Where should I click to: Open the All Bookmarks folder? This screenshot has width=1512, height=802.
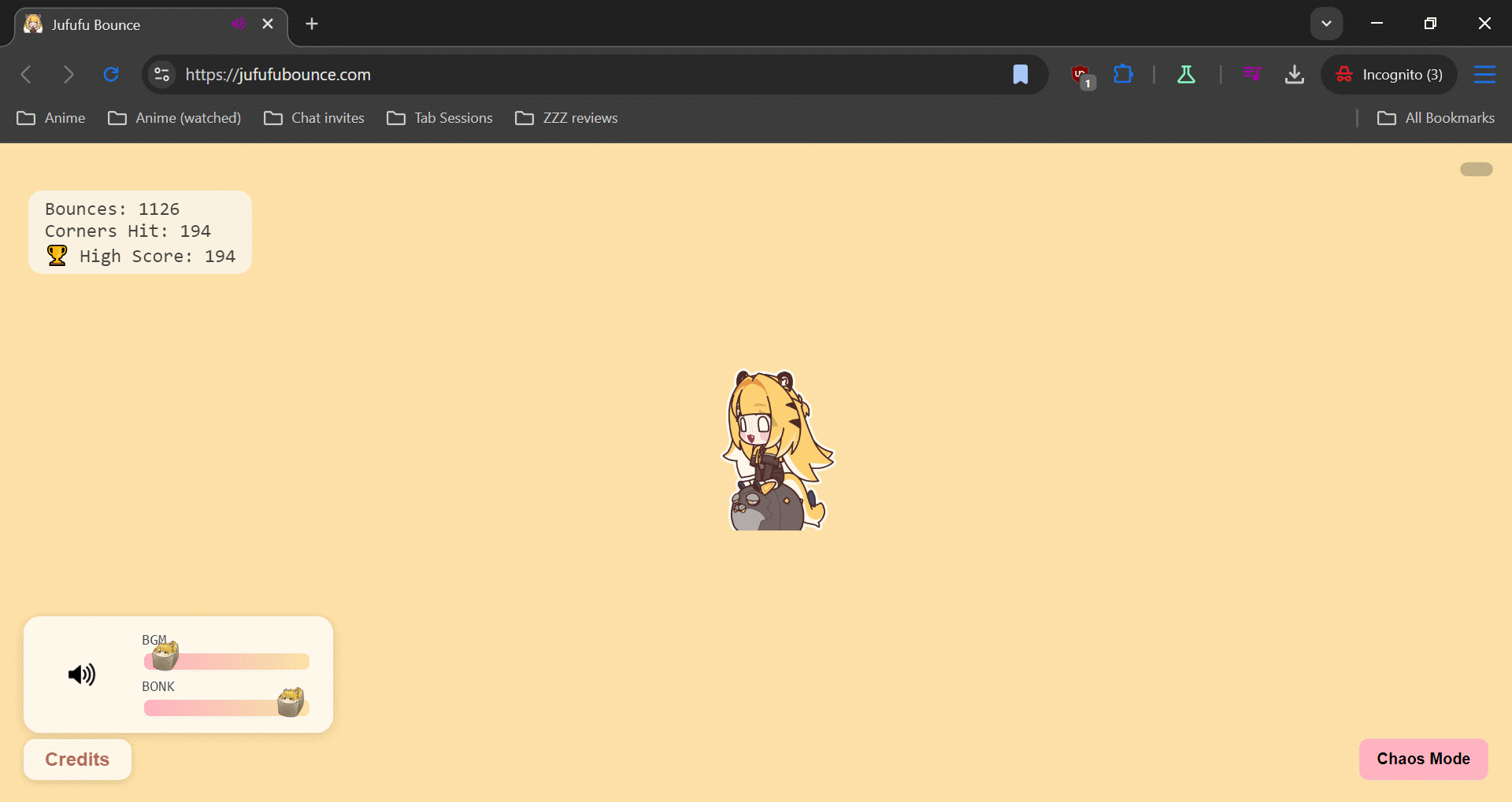point(1436,118)
